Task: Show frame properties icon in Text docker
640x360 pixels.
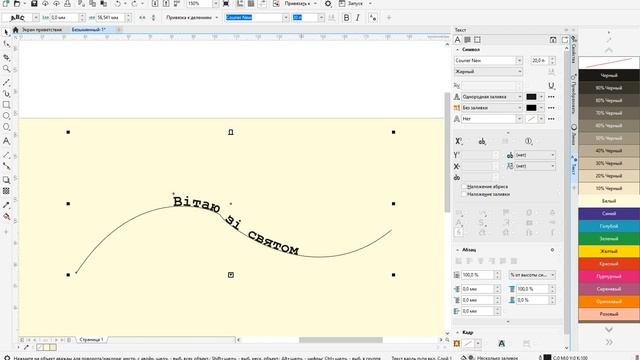Action: coord(477,40)
